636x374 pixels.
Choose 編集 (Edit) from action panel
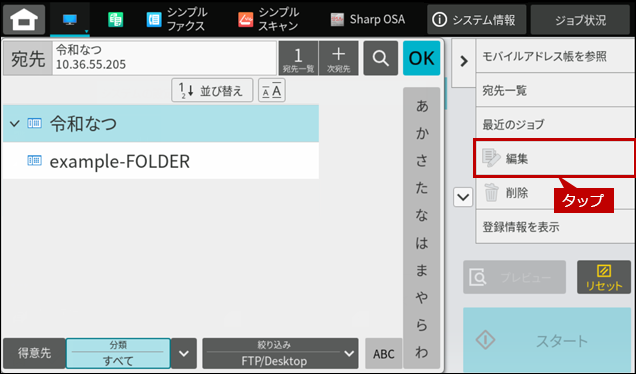point(554,158)
